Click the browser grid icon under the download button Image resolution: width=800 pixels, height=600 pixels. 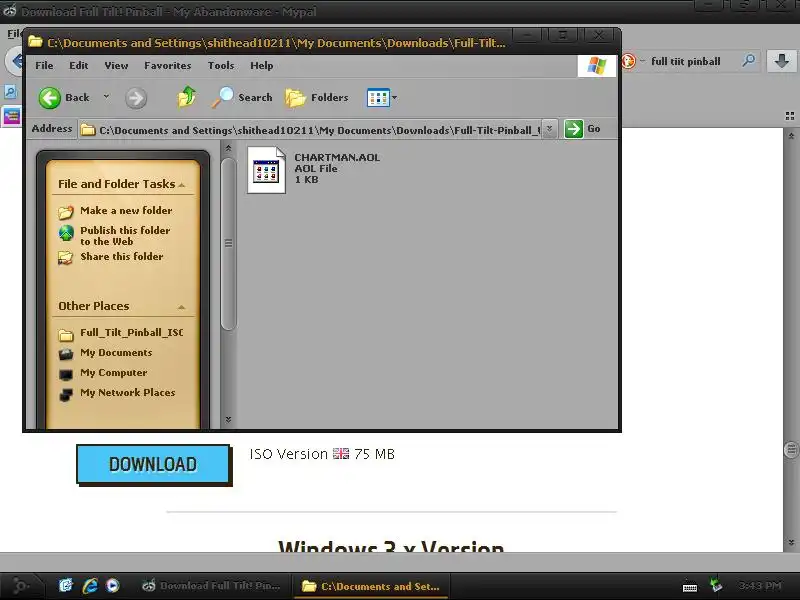point(790,116)
